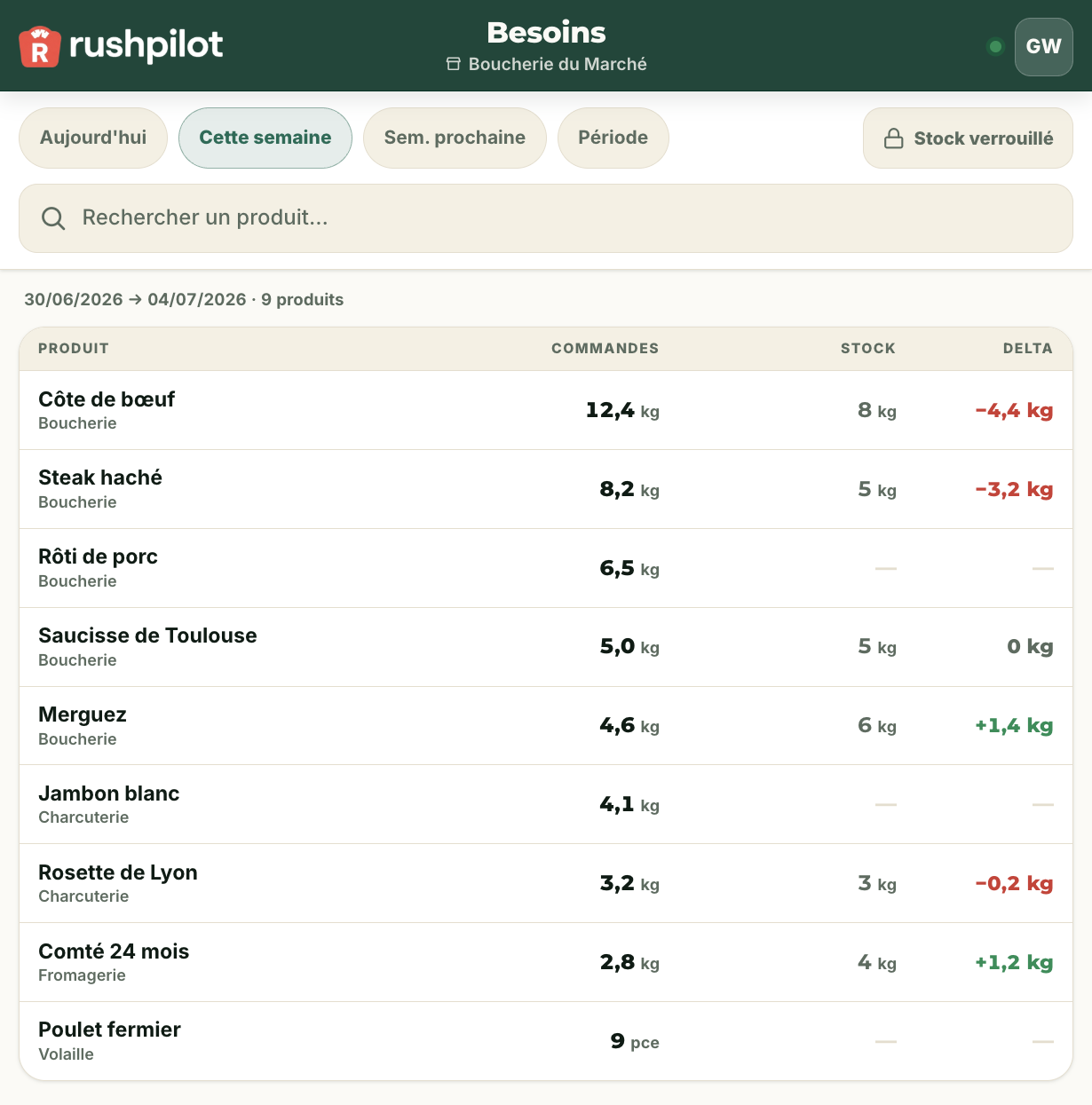Click the 6,5 kg orders value
The image size is (1092, 1105).
[629, 569]
